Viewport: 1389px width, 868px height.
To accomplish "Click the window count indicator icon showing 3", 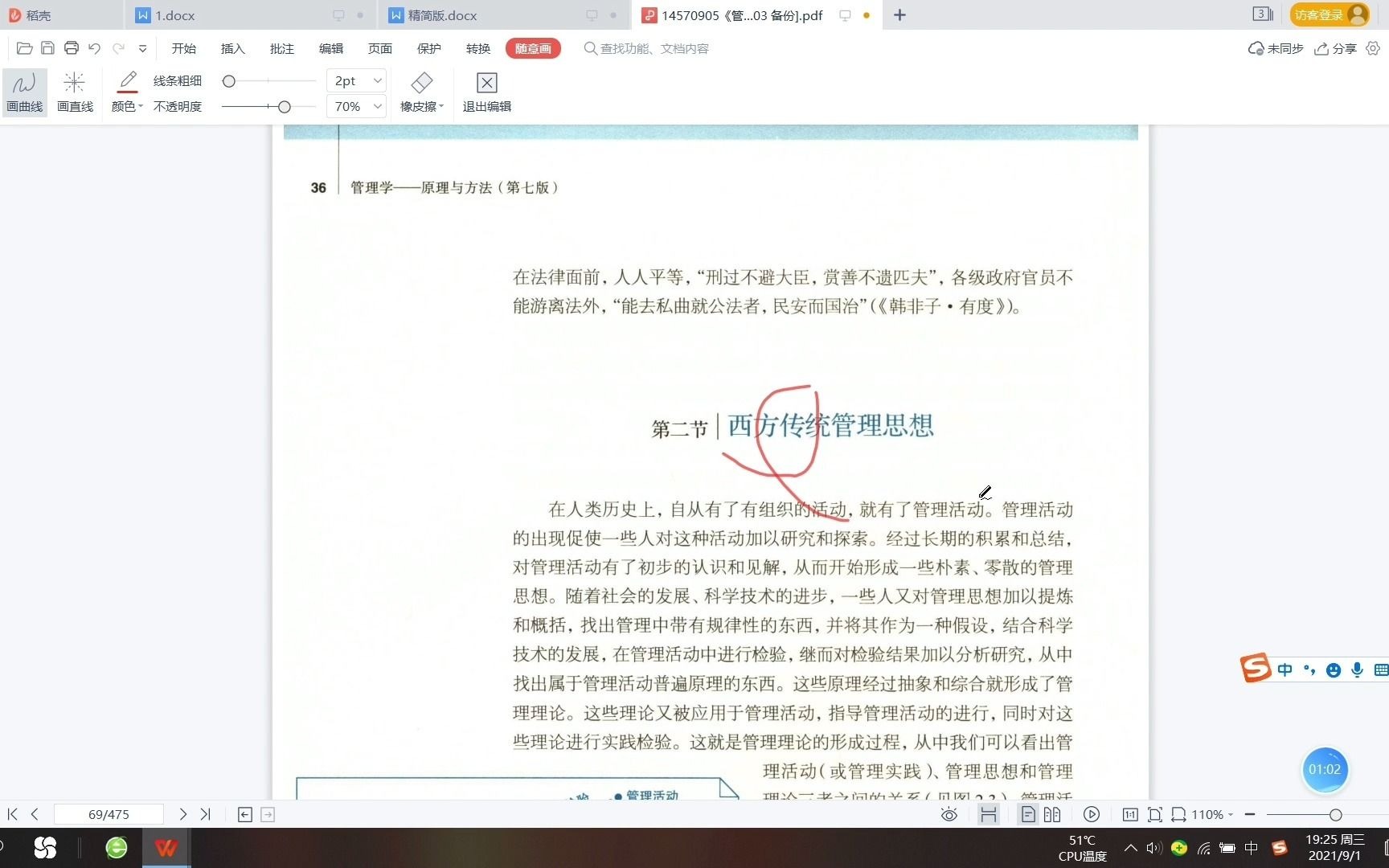I will pos(1263,14).
